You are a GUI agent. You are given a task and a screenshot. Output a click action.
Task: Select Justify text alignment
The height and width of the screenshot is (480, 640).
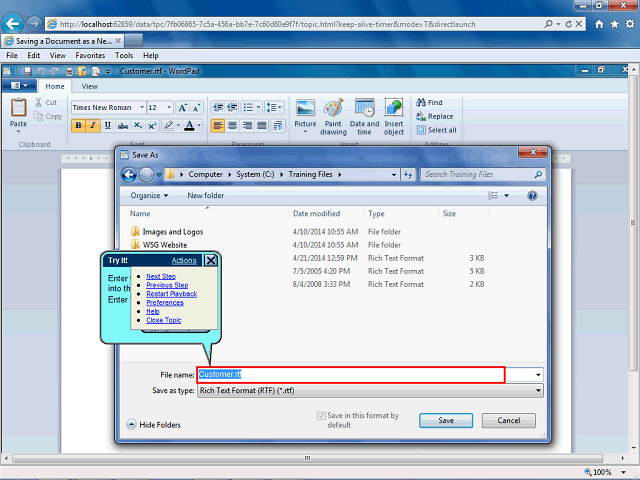pyautogui.click(x=262, y=126)
